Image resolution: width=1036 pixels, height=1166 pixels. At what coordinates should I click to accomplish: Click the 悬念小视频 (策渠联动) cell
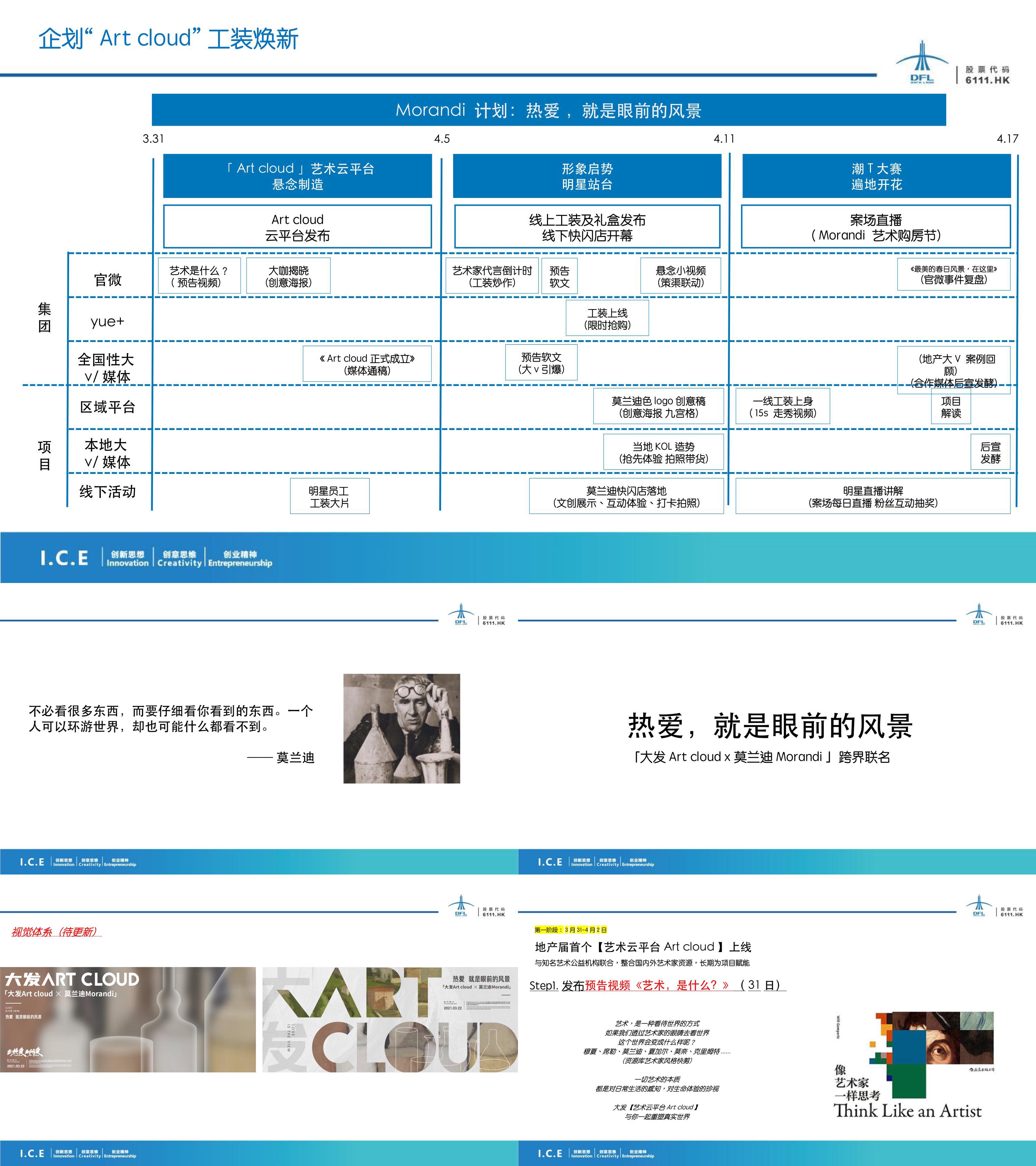(681, 276)
